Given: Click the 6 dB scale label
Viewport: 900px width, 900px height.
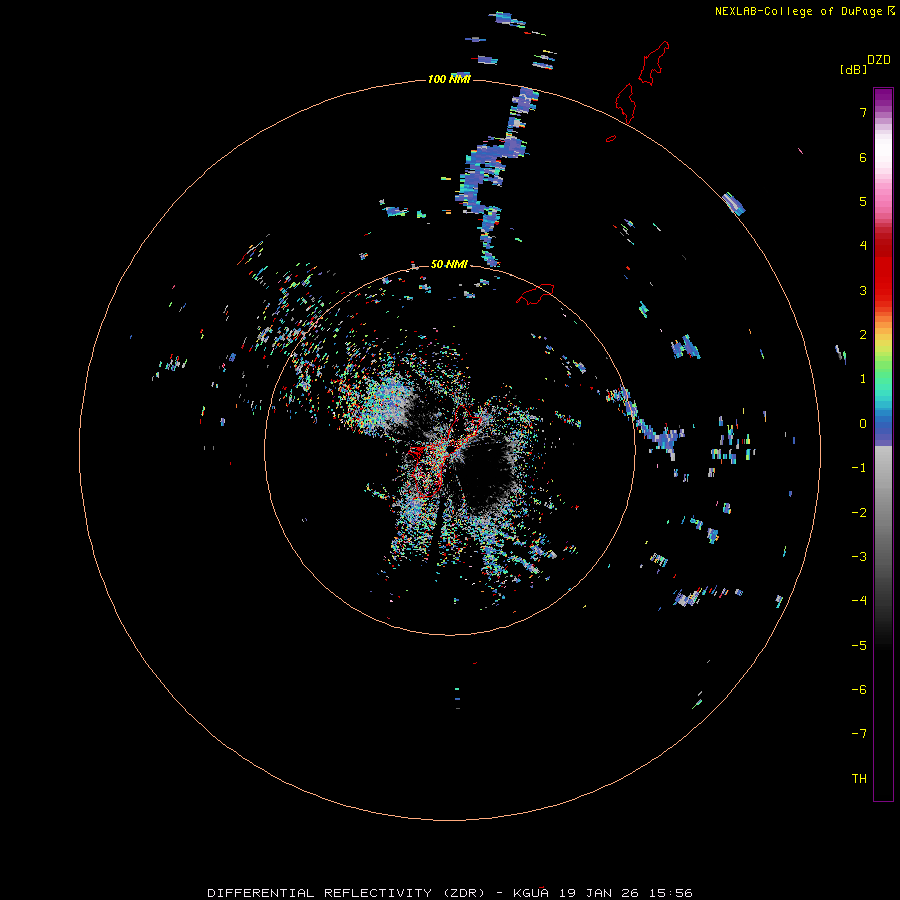Looking at the screenshot, I should coord(863,157).
